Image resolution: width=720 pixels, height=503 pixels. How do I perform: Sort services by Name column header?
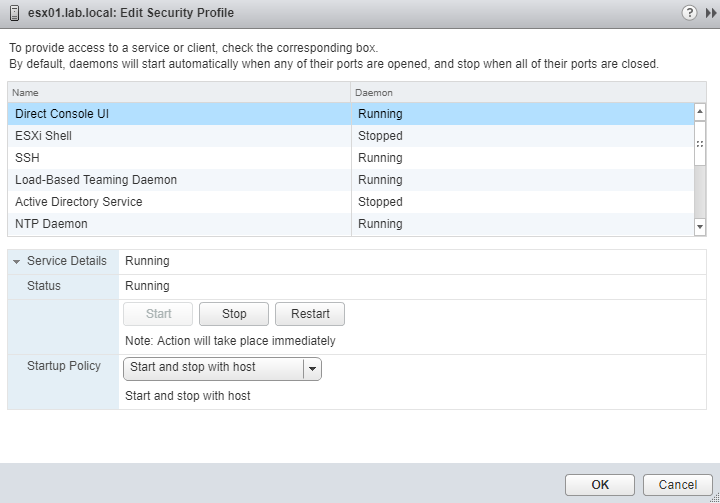180,92
